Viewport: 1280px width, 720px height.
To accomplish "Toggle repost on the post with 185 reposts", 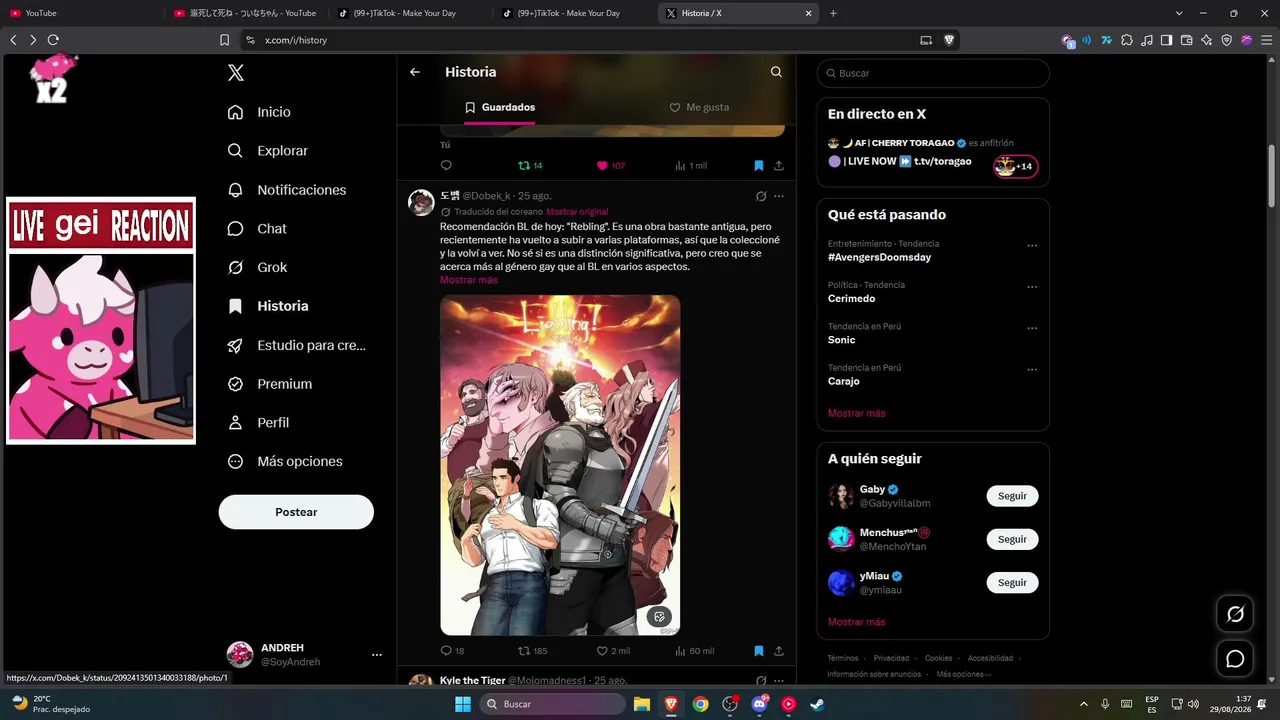I will tap(532, 651).
